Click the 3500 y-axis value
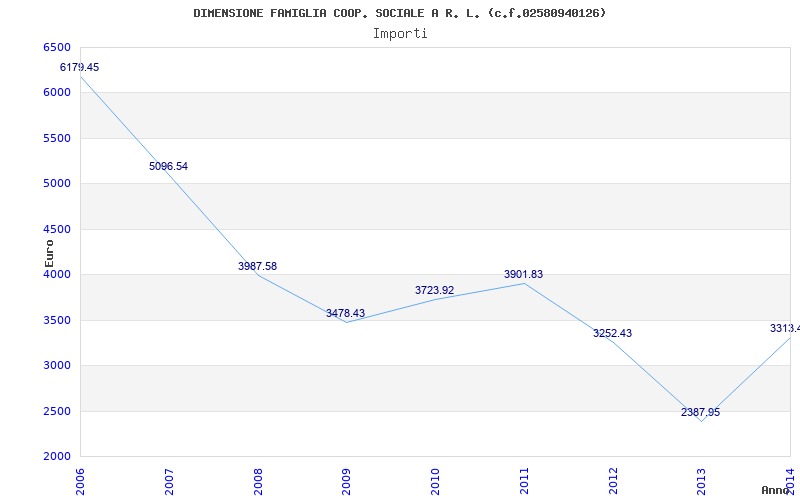This screenshot has height=500, width=800. coord(58,320)
